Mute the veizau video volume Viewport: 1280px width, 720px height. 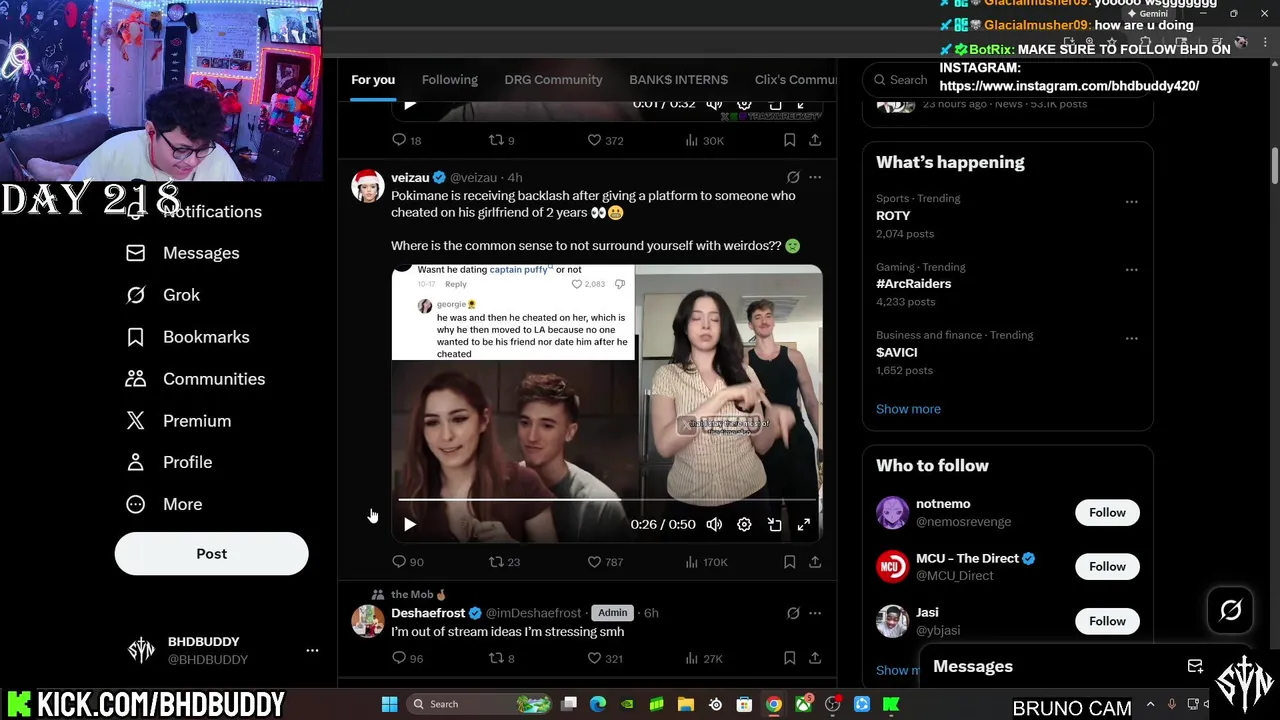pos(714,524)
